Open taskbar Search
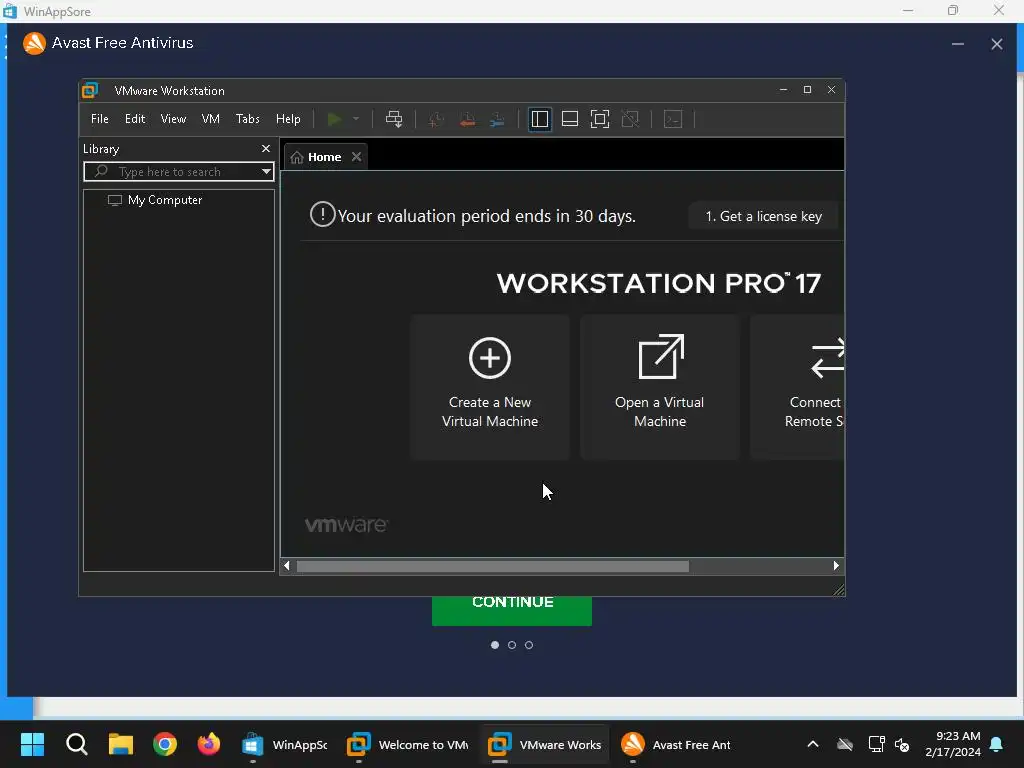 (76, 744)
